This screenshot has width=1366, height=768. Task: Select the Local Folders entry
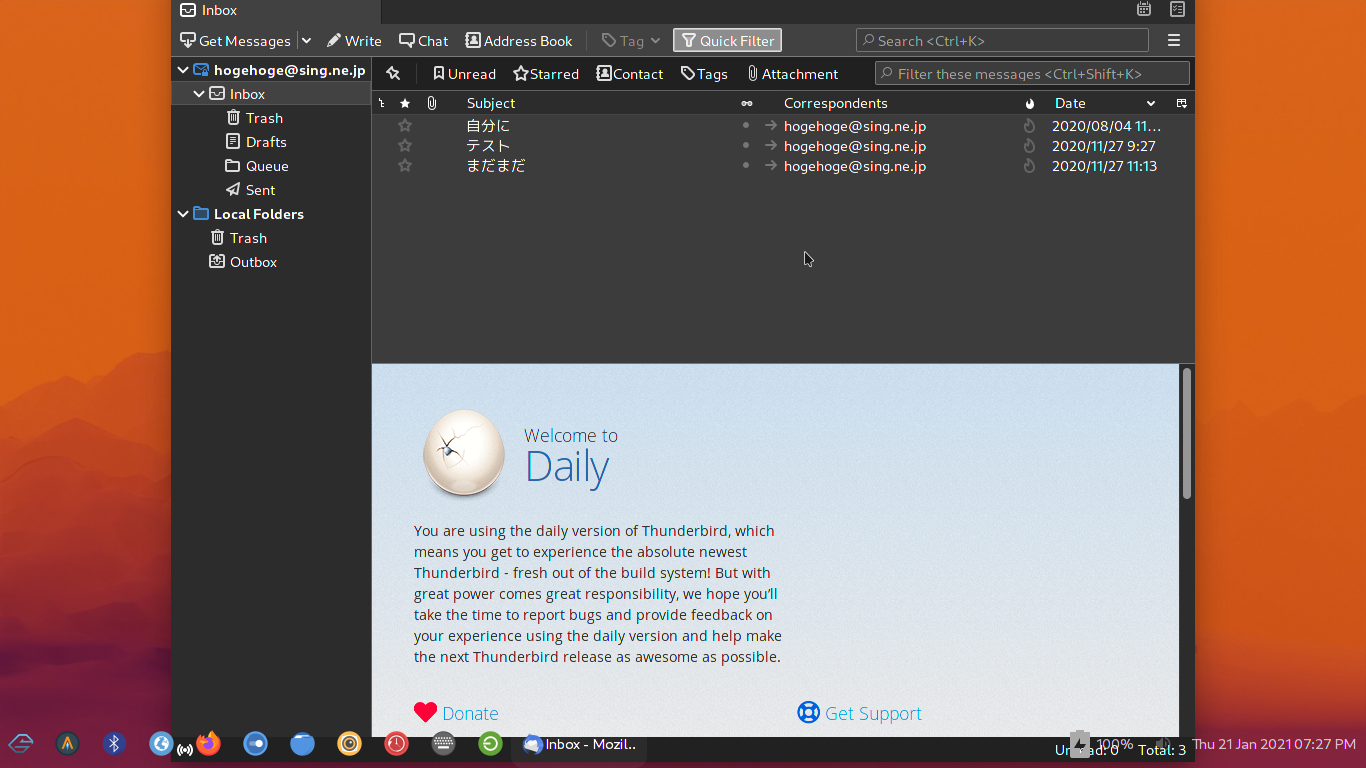pyautogui.click(x=258, y=214)
